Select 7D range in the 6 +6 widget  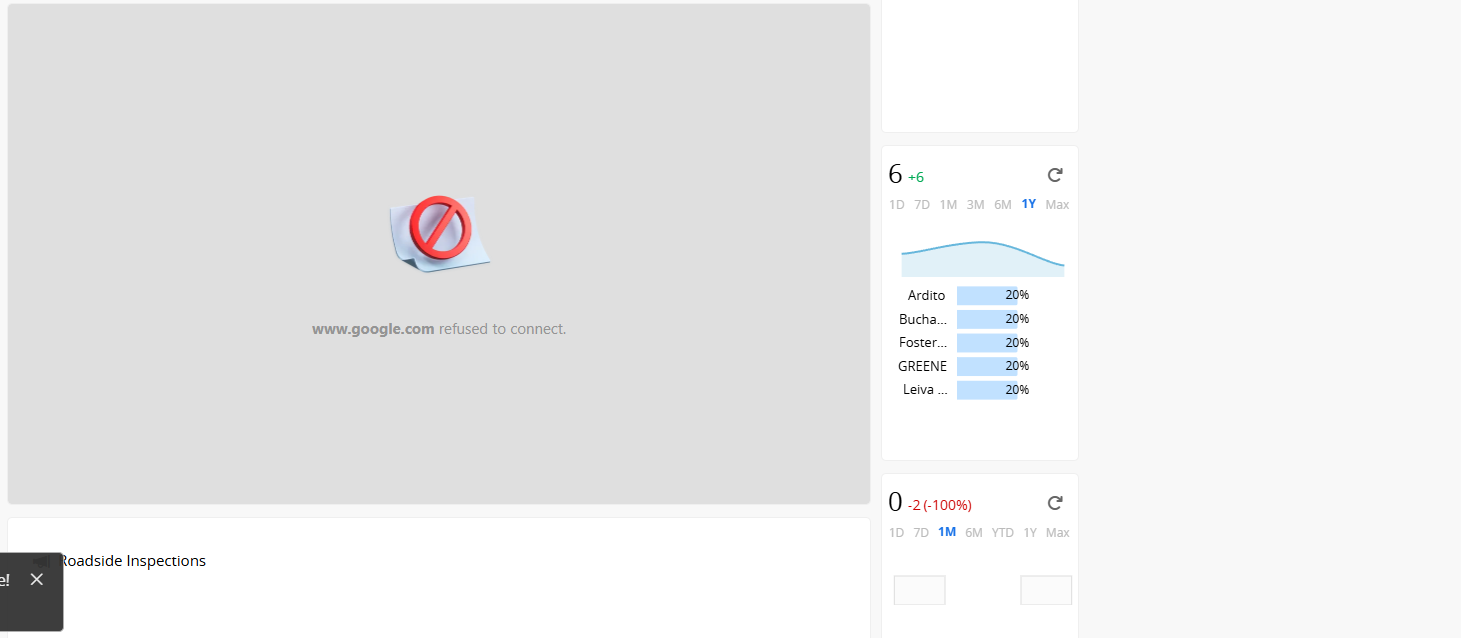point(922,204)
